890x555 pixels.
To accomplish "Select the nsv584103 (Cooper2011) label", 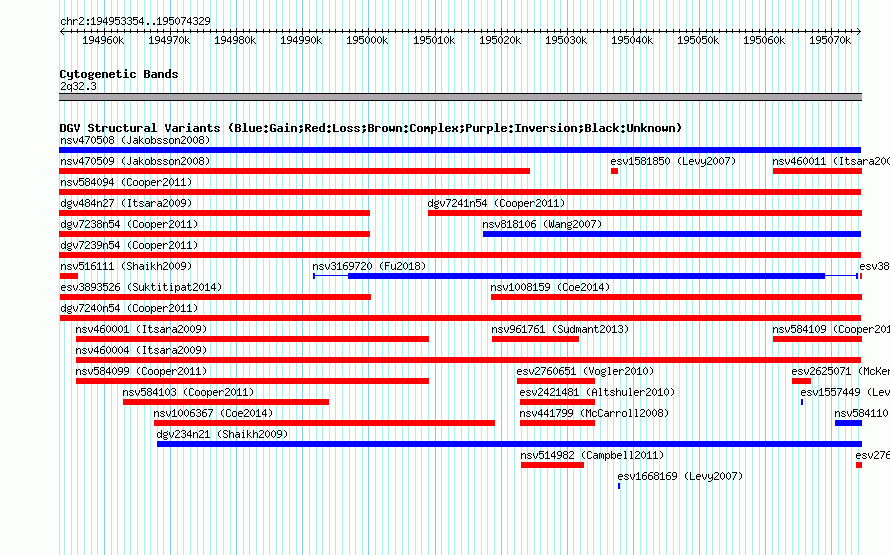I will pos(188,392).
